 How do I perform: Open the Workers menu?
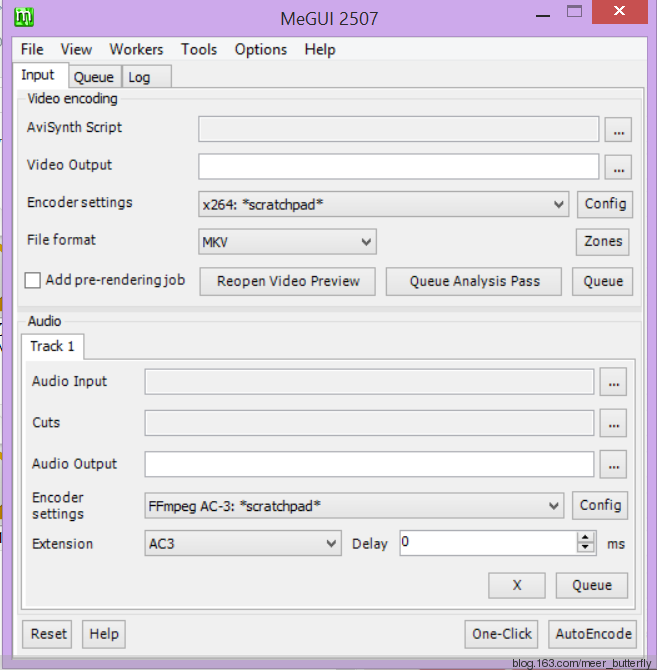136,50
